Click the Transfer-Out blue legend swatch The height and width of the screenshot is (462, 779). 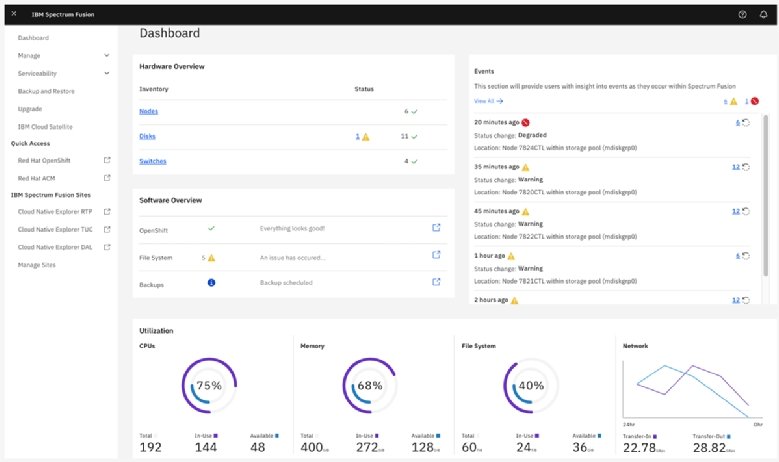coord(728,436)
